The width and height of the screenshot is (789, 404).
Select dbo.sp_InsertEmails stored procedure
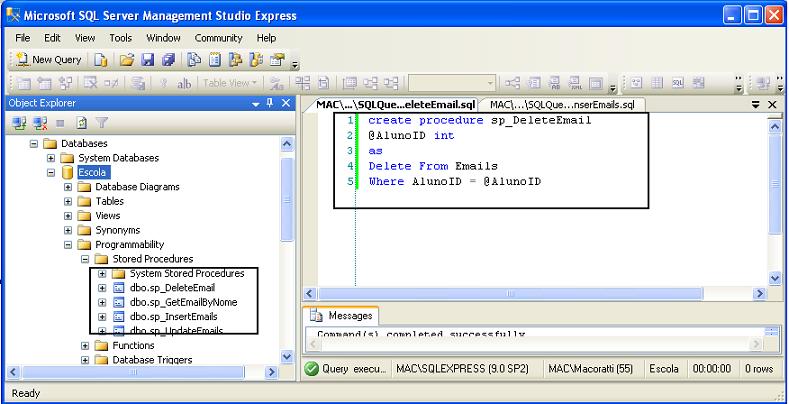pos(174,317)
